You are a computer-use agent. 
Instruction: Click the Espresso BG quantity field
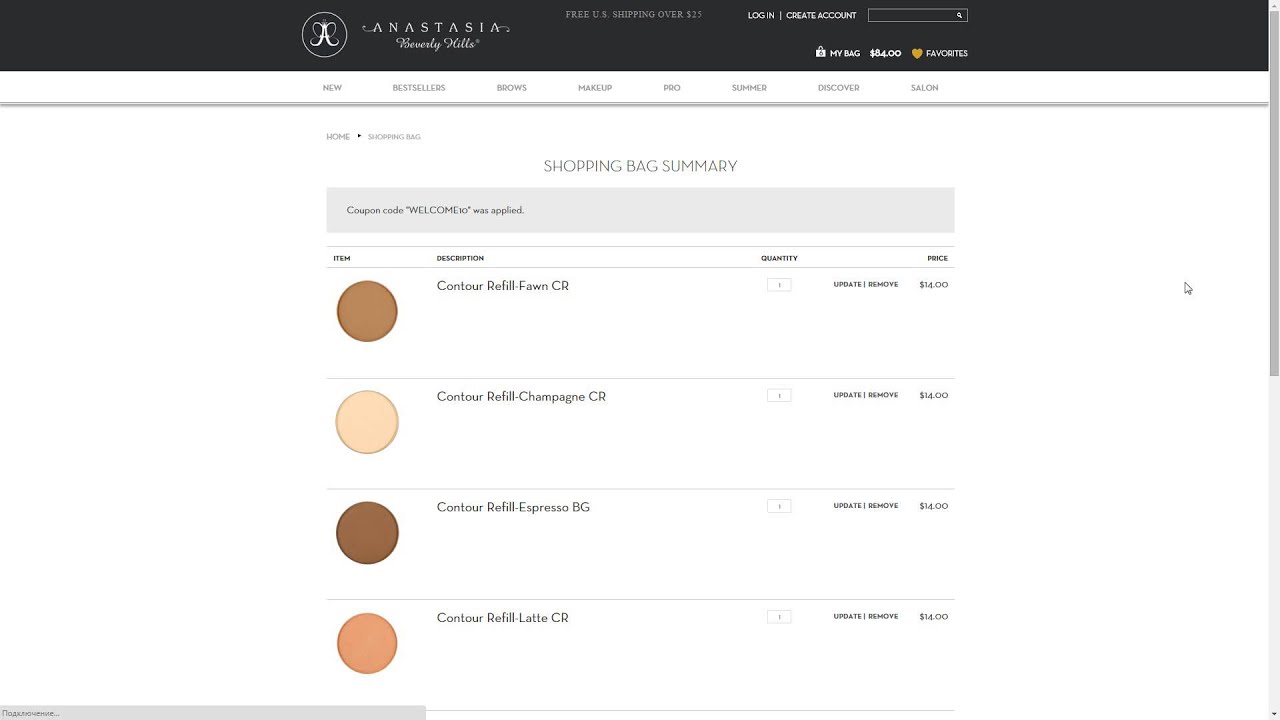[779, 506]
